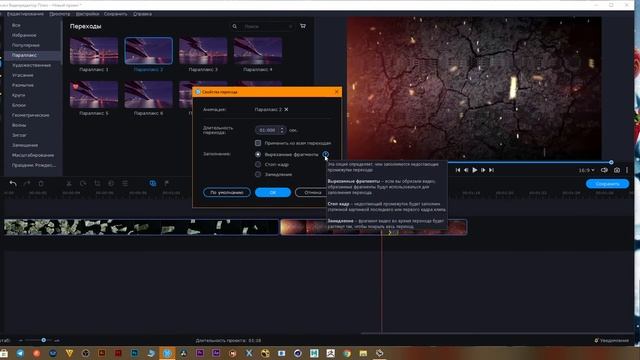Viewport: 640px width, 360px height.
Task: Open the color adjustments icon
Action: click(111, 184)
